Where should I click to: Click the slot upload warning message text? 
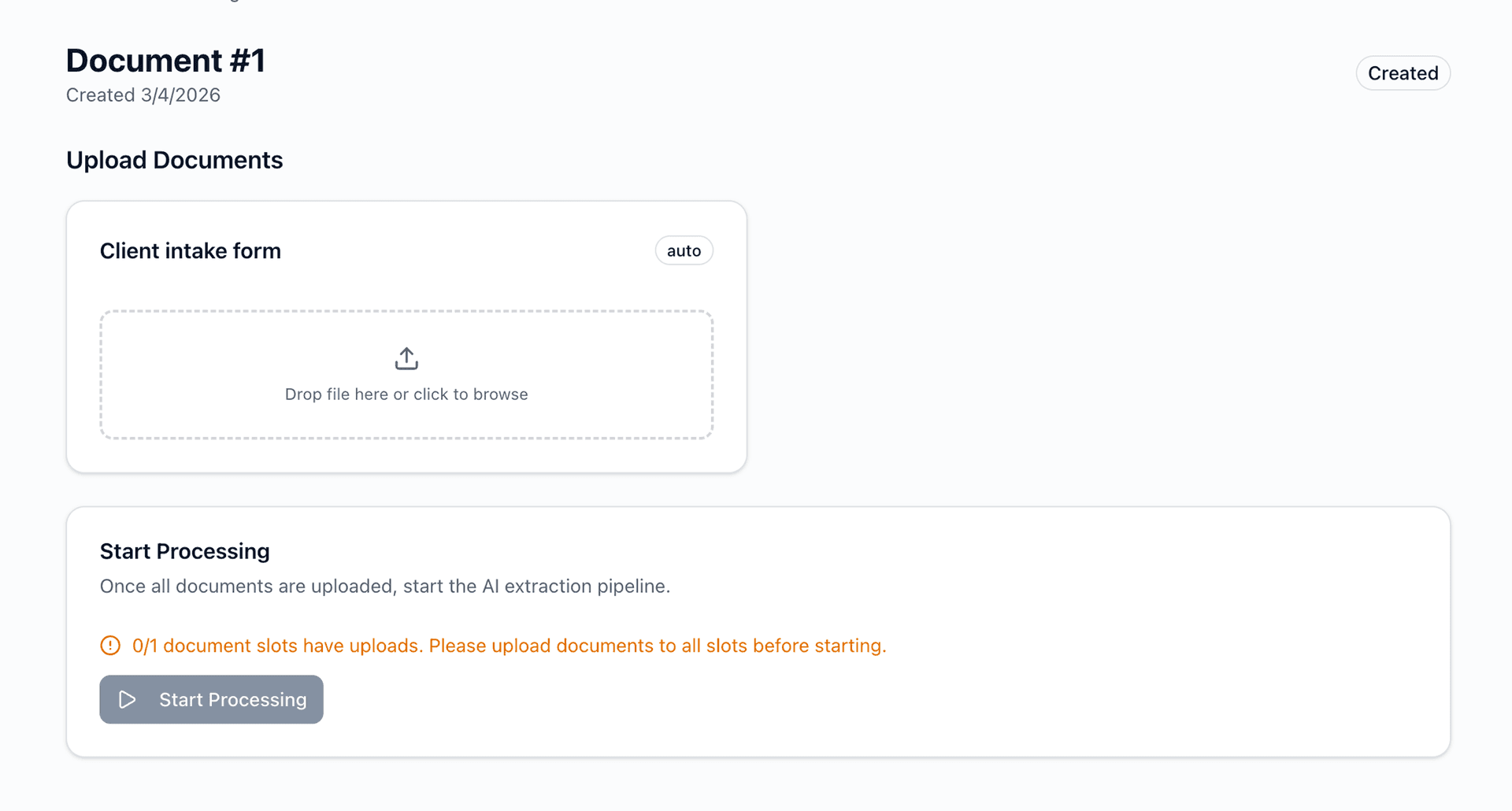(510, 645)
